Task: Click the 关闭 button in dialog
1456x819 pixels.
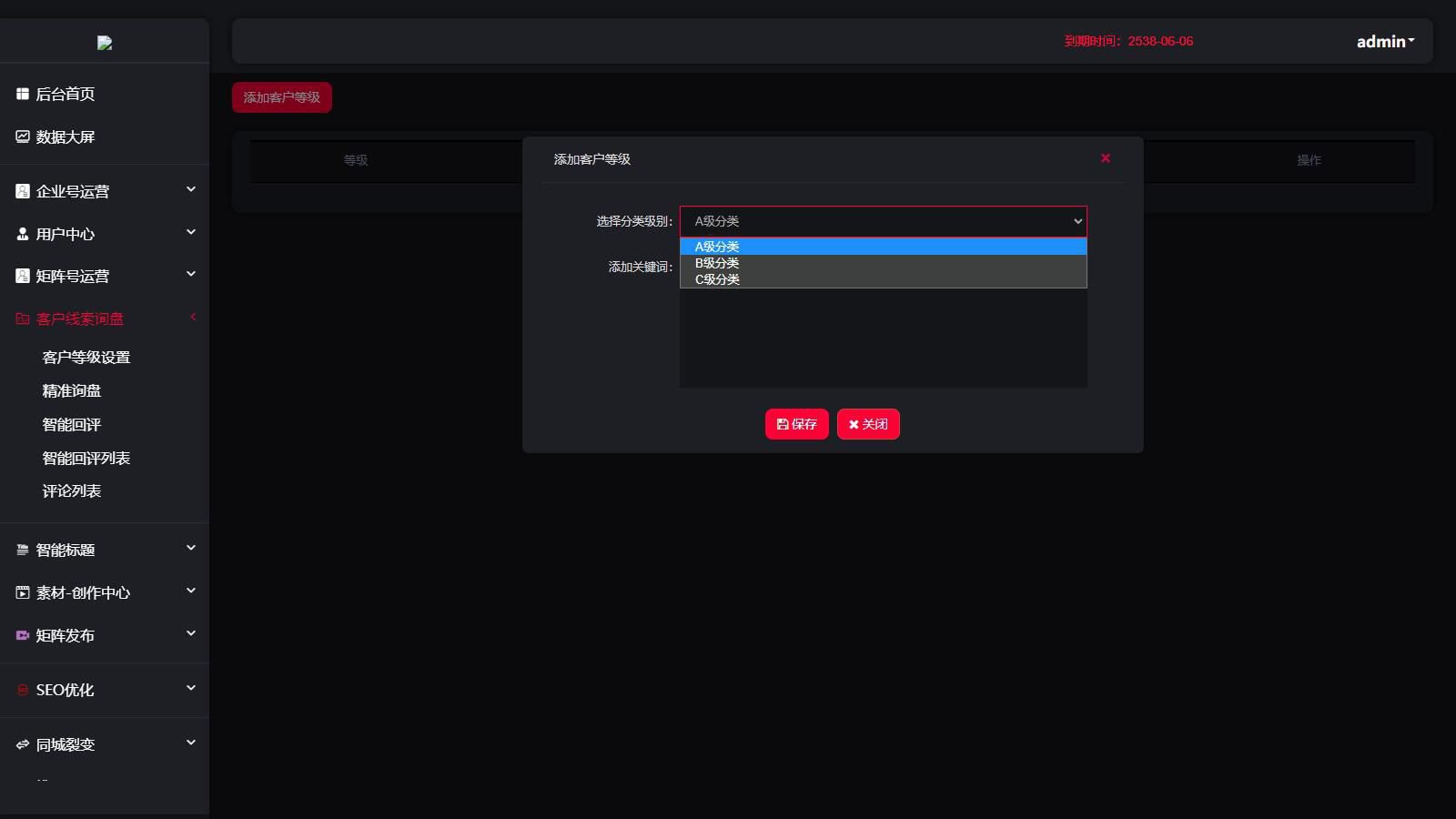Action: (x=868, y=424)
